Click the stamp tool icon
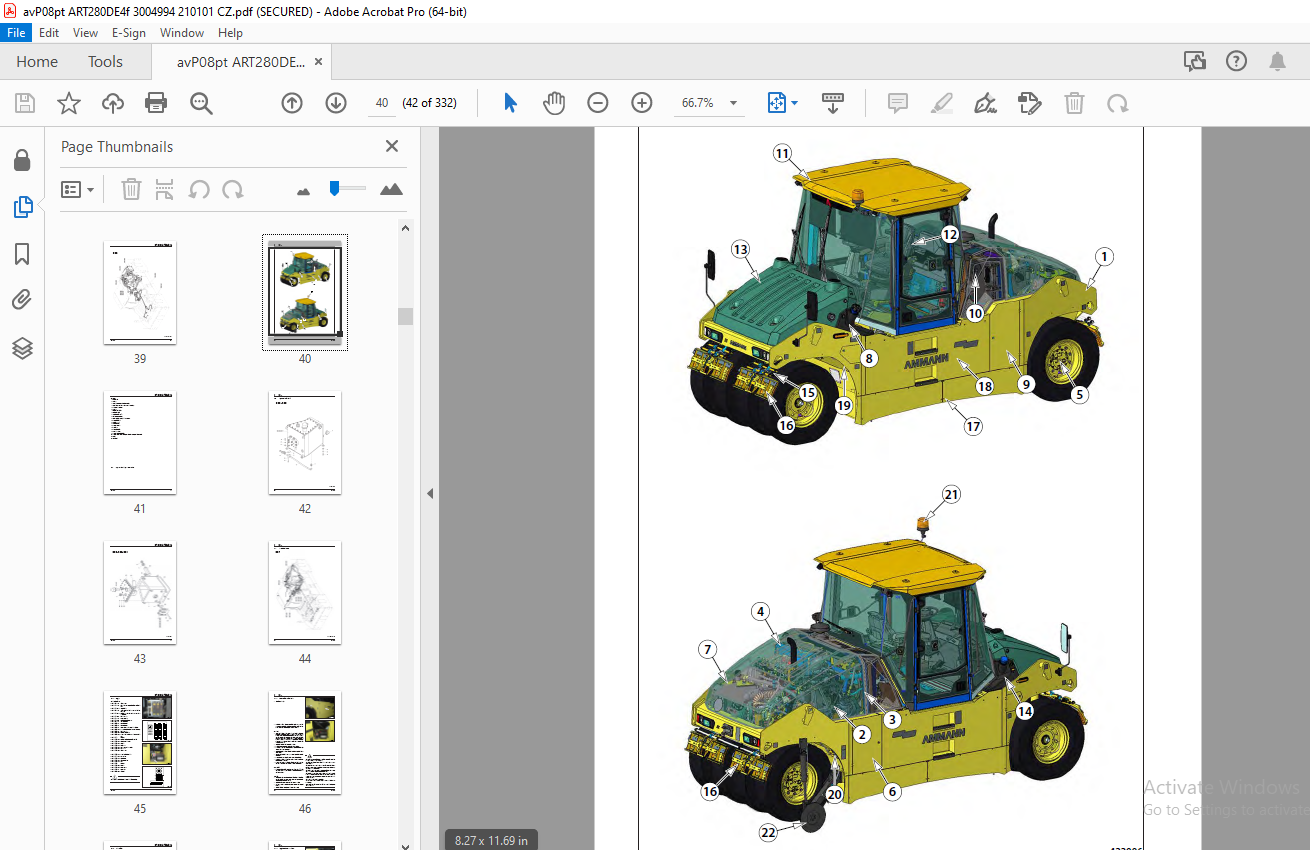1310x850 pixels. point(1030,103)
